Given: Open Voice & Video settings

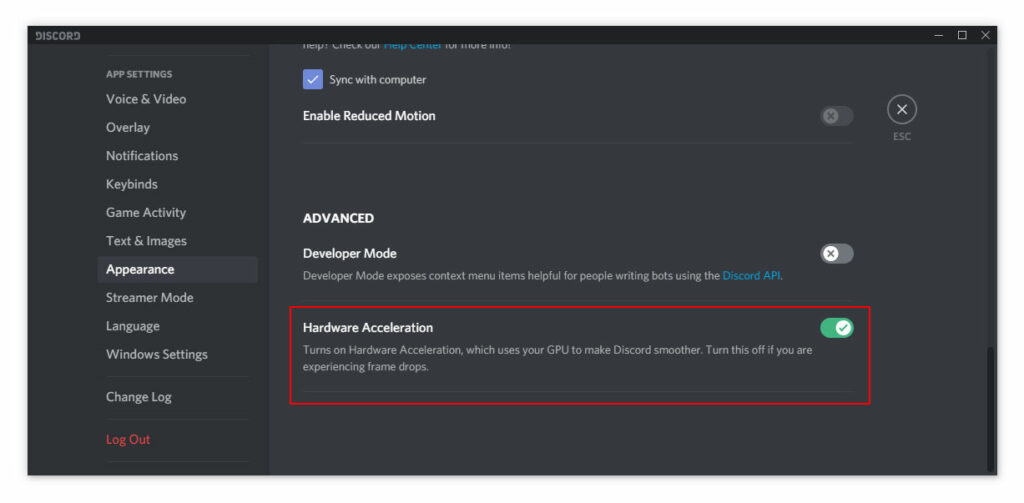Looking at the screenshot, I should click(x=177, y=99).
